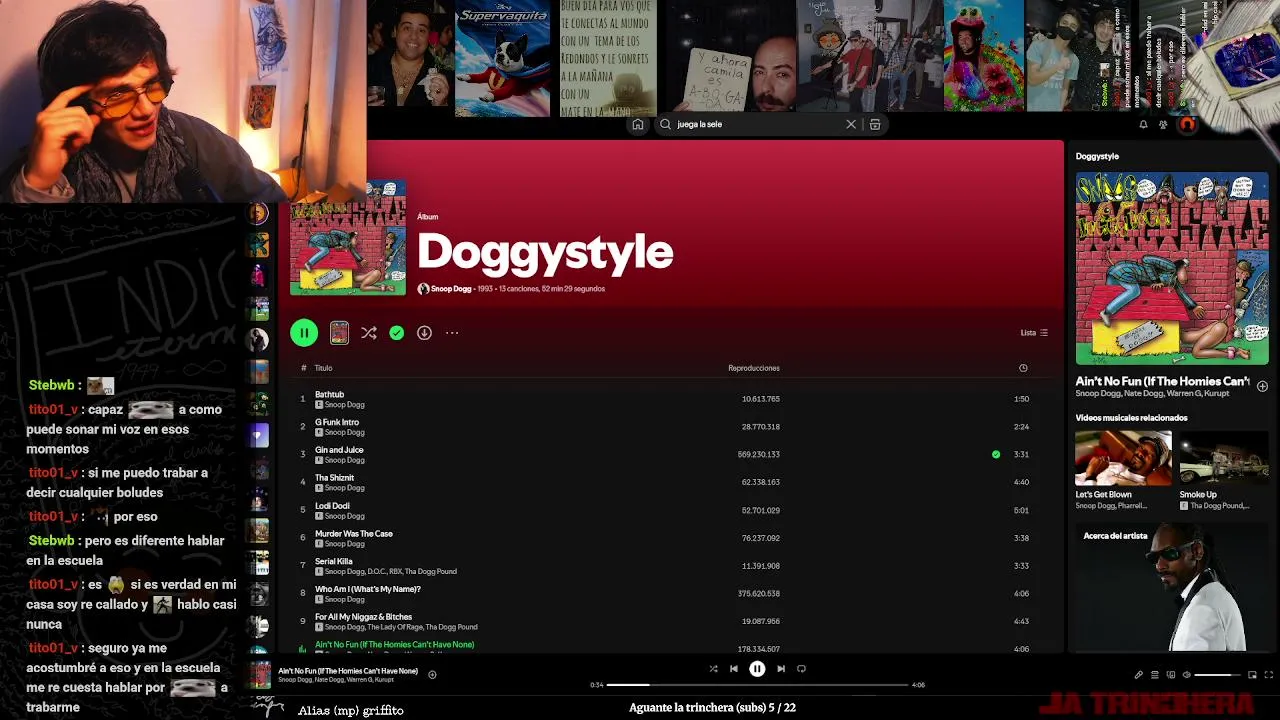Open the Browse icon next to search
The height and width of the screenshot is (720, 1280).
tap(875, 124)
